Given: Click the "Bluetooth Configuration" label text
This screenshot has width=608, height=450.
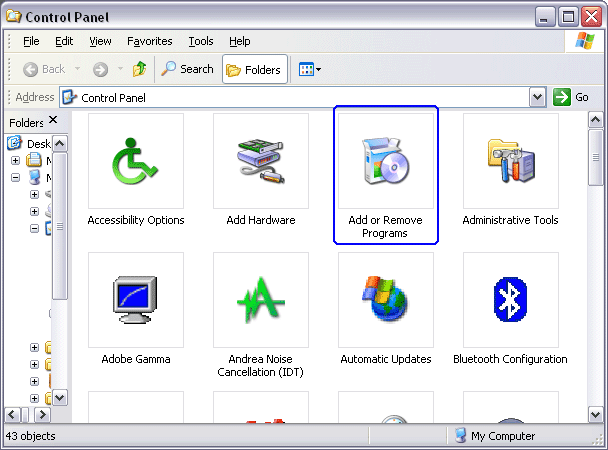Looking at the screenshot, I should 510,359.
